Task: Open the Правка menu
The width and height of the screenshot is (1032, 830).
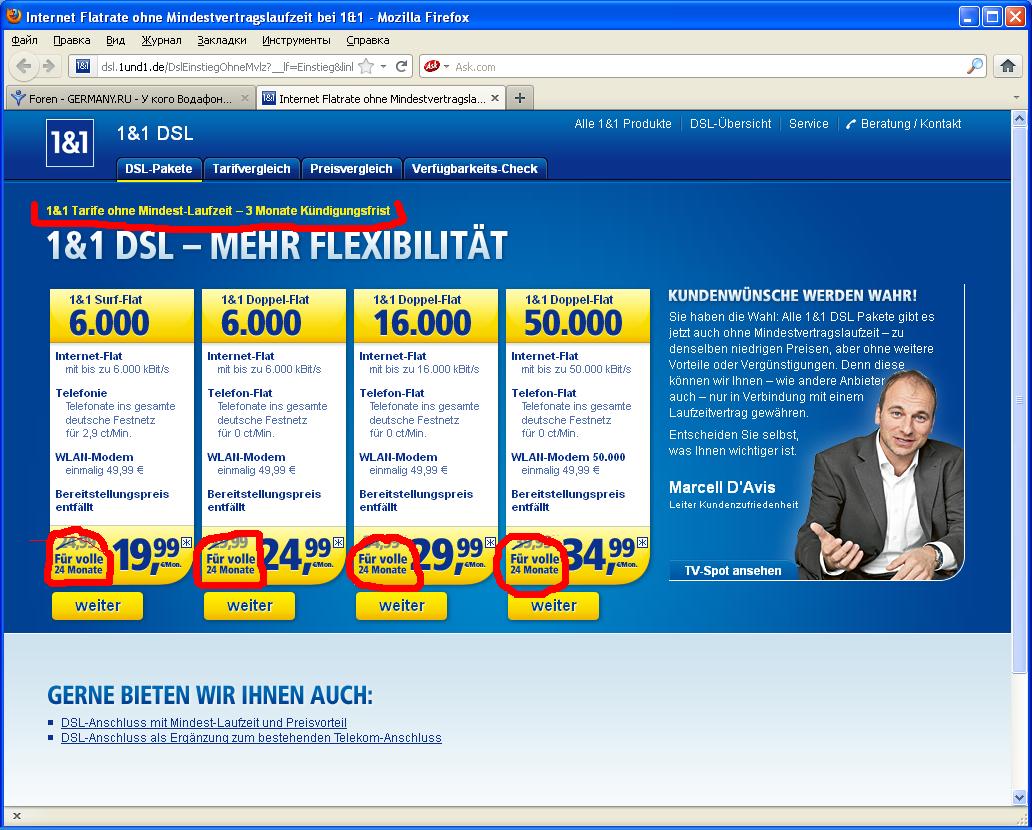Action: coord(72,40)
